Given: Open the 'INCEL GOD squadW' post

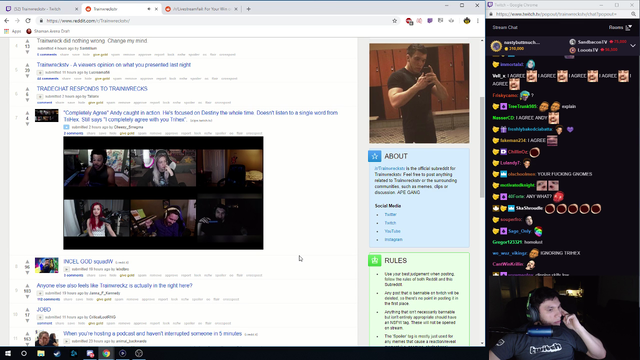Looking at the screenshot, I should (x=88, y=262).
